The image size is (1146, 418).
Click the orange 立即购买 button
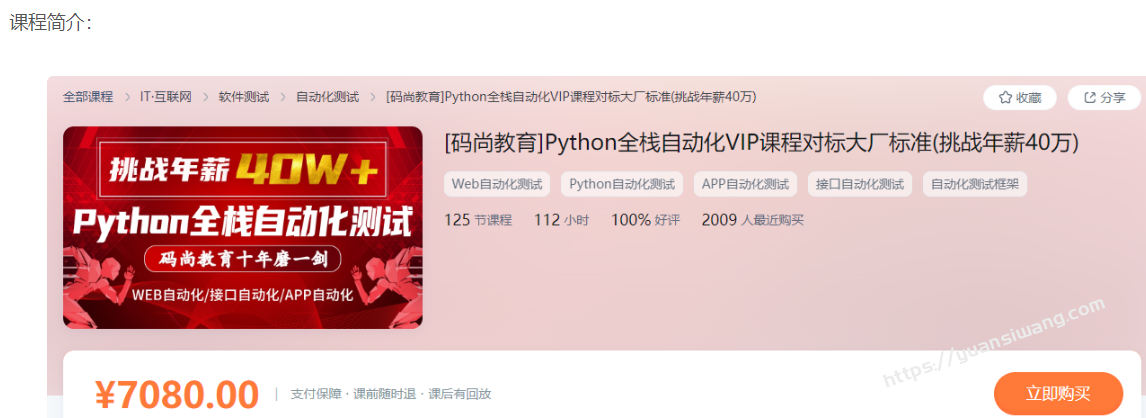click(1058, 394)
